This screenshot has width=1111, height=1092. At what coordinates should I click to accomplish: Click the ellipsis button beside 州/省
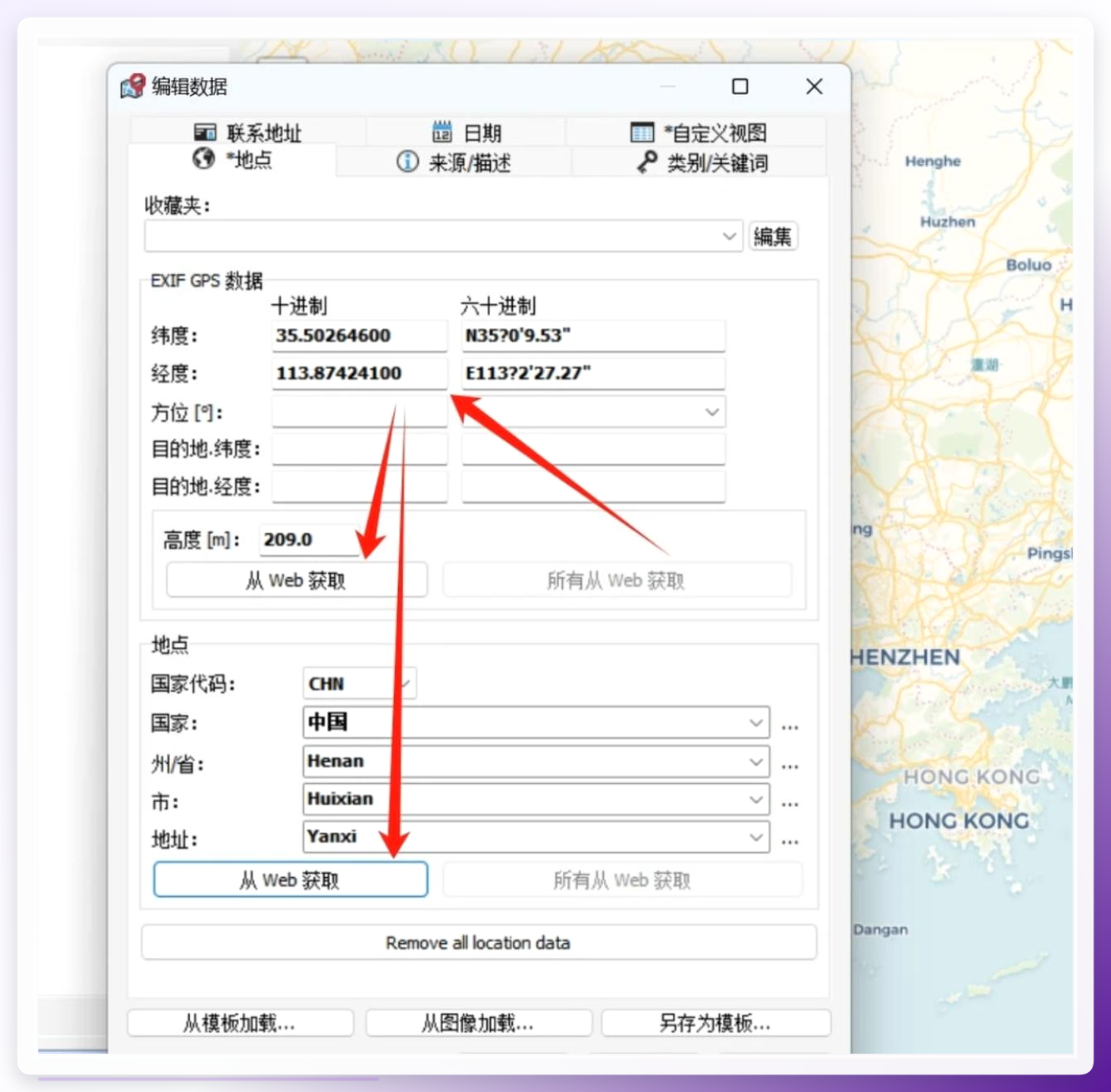pos(790,765)
